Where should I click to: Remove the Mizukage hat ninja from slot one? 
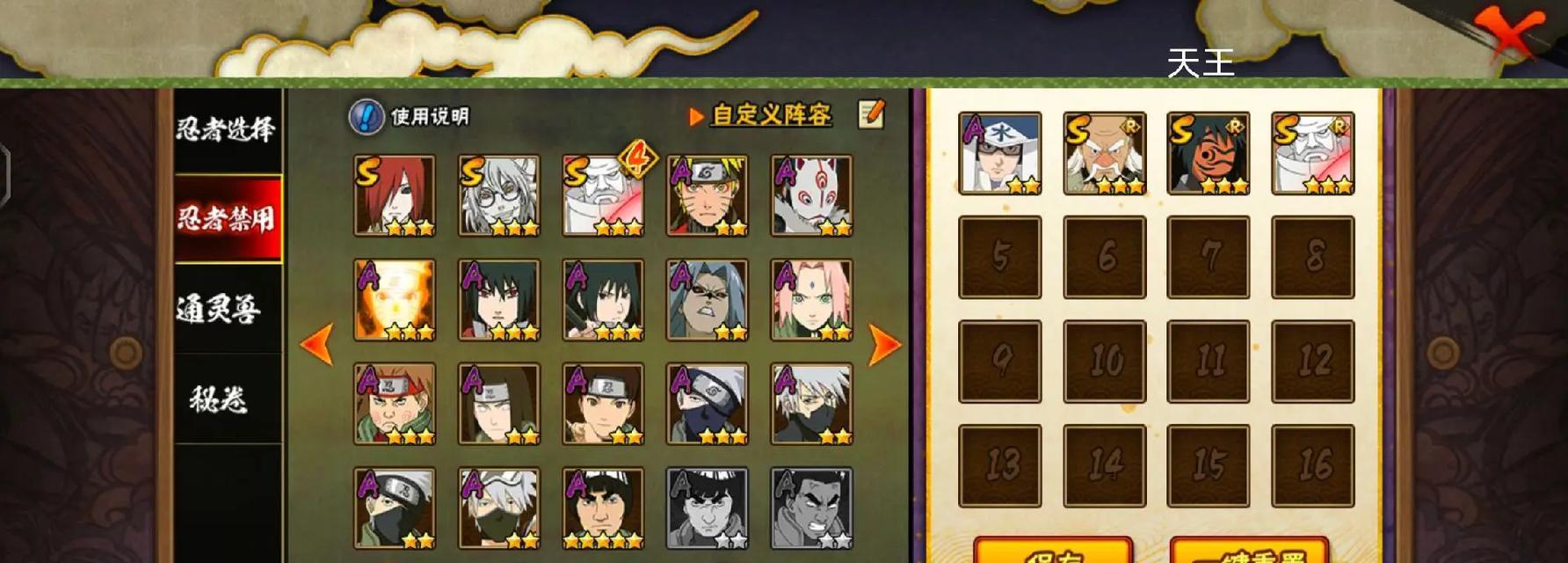[1000, 153]
